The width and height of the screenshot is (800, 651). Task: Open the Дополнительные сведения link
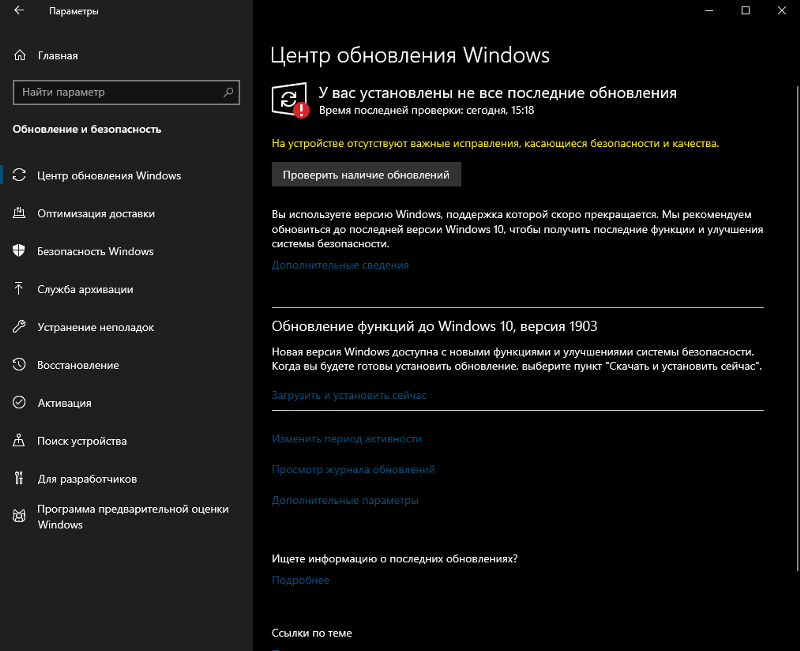point(340,265)
